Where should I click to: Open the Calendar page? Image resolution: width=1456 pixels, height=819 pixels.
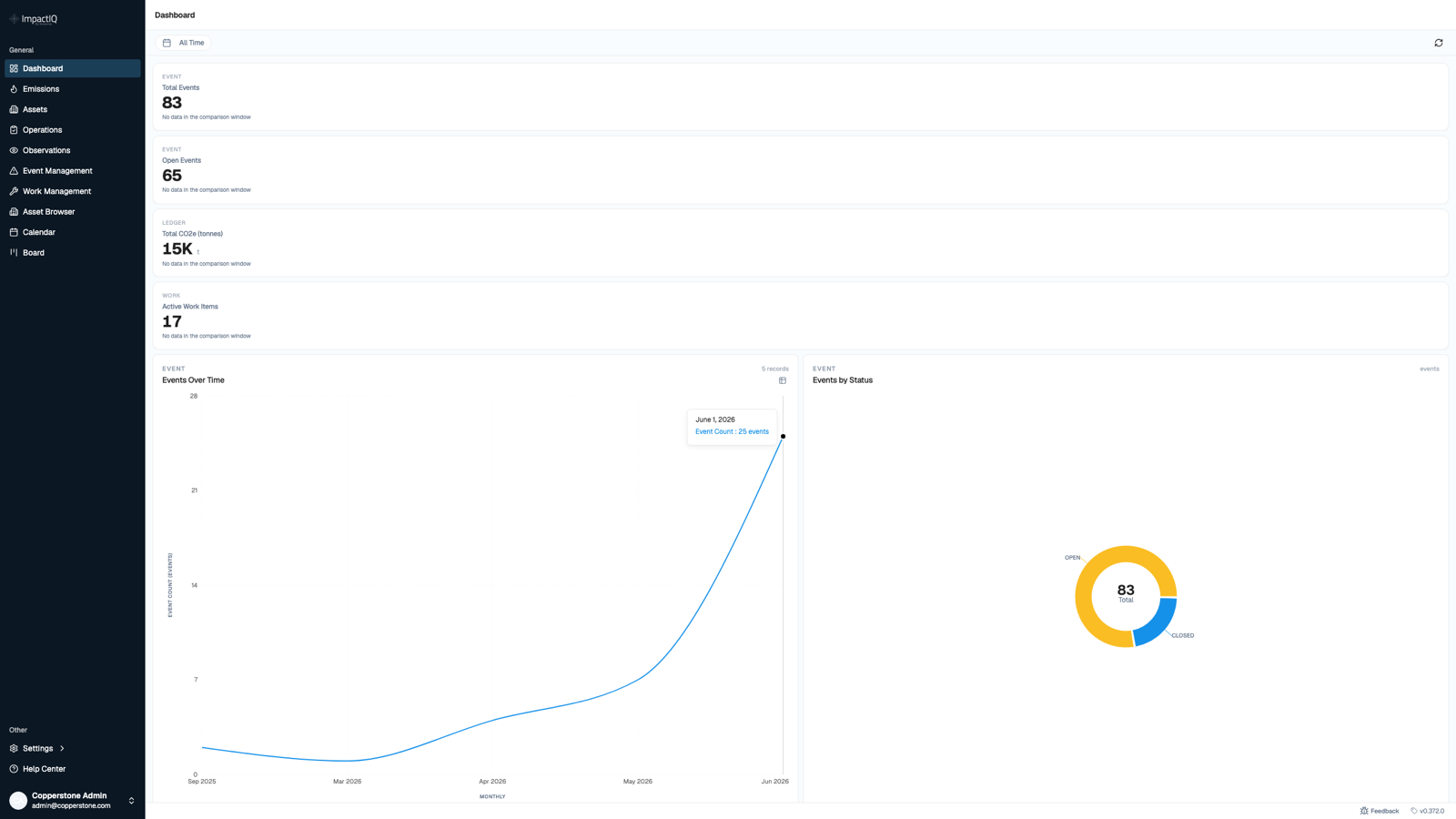[73, 232]
